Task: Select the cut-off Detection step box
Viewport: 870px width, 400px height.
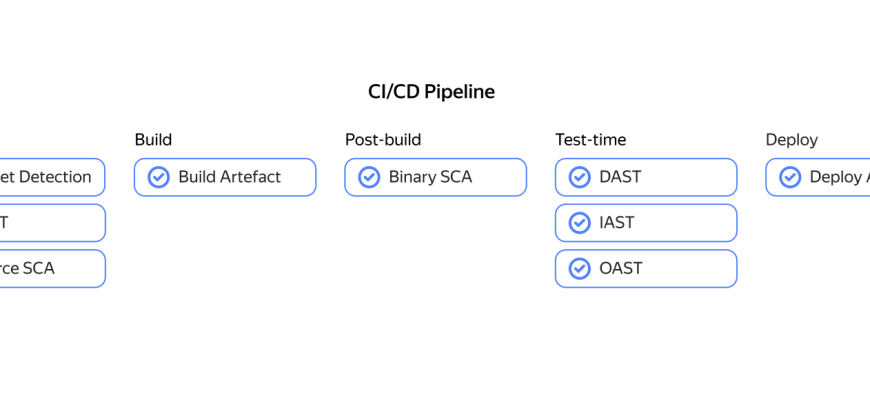Action: point(50,177)
